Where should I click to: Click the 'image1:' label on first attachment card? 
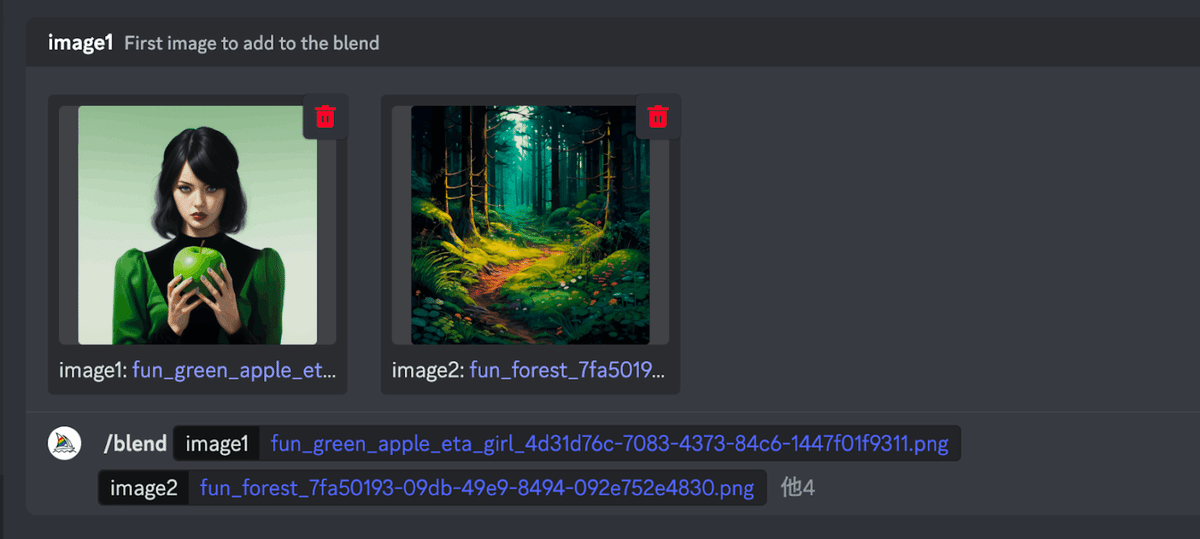[x=93, y=371]
